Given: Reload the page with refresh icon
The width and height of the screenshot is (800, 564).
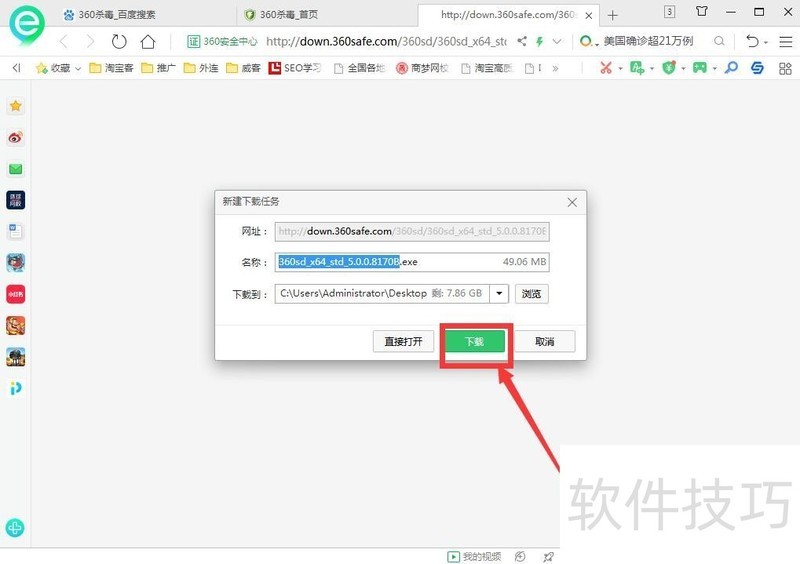Looking at the screenshot, I should 119,41.
